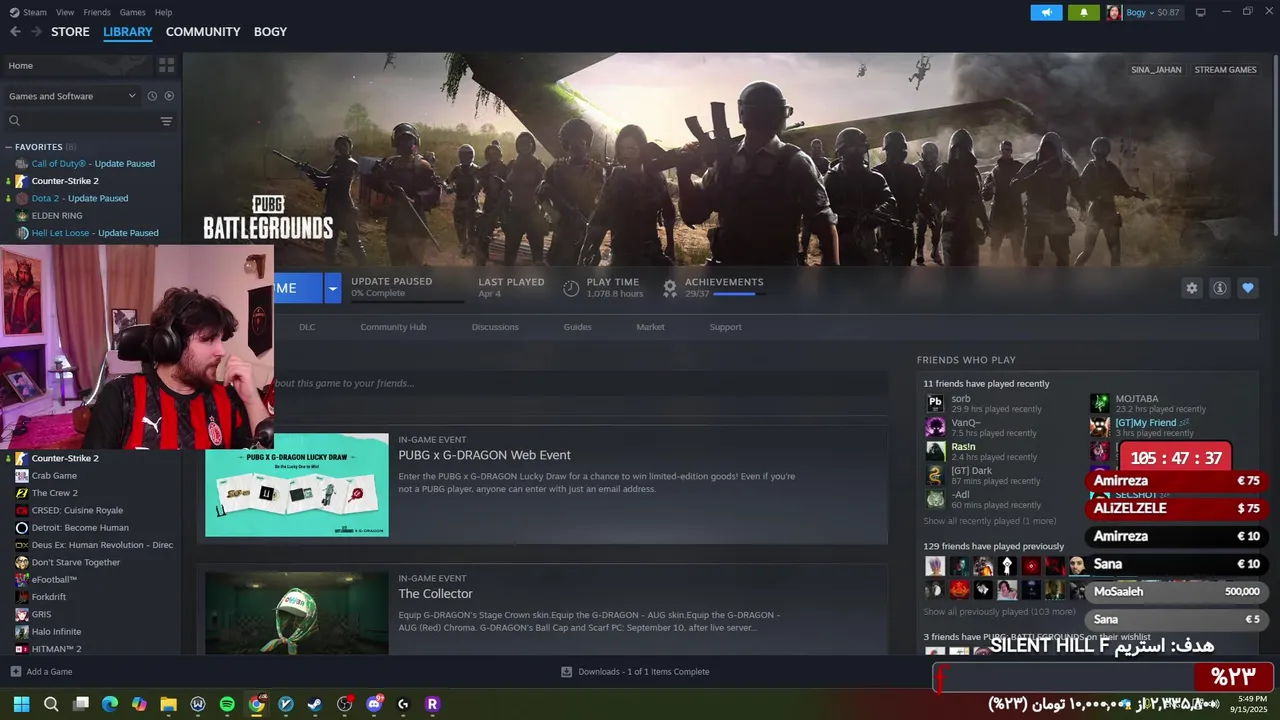Select Dota 2 in favorites list
1280x720 pixels.
(x=80, y=198)
